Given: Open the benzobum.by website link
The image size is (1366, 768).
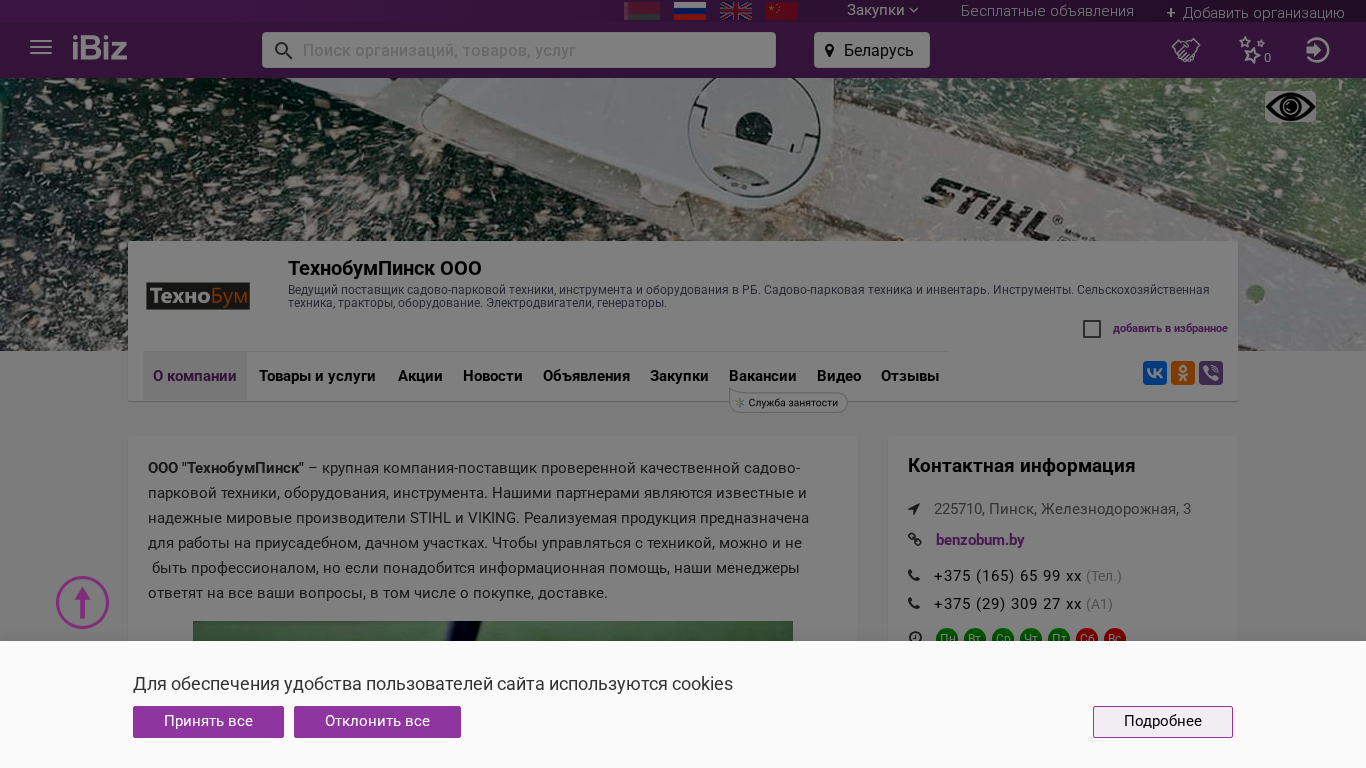Looking at the screenshot, I should [979, 540].
